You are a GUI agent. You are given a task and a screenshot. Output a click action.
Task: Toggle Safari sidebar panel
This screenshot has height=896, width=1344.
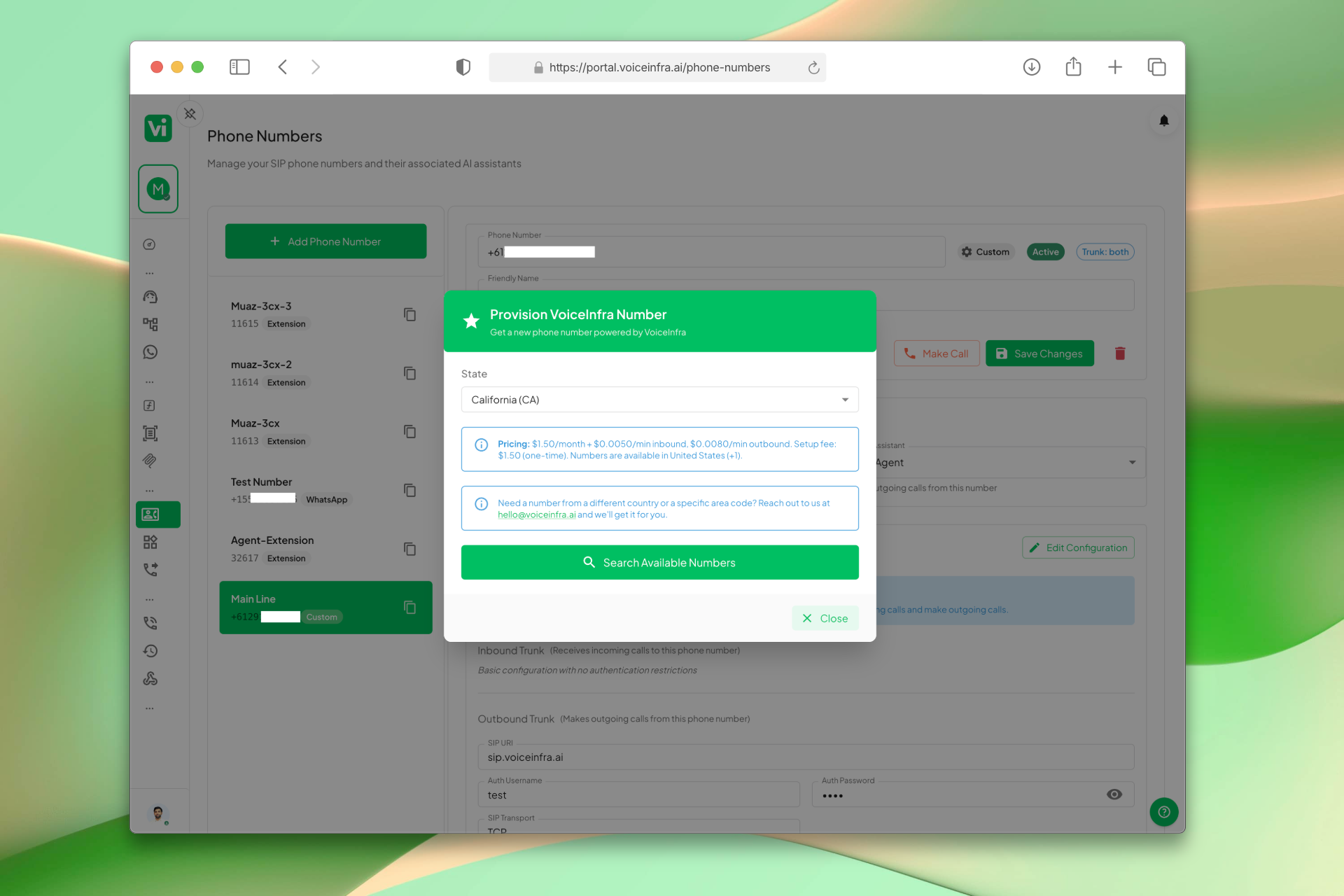click(x=239, y=67)
